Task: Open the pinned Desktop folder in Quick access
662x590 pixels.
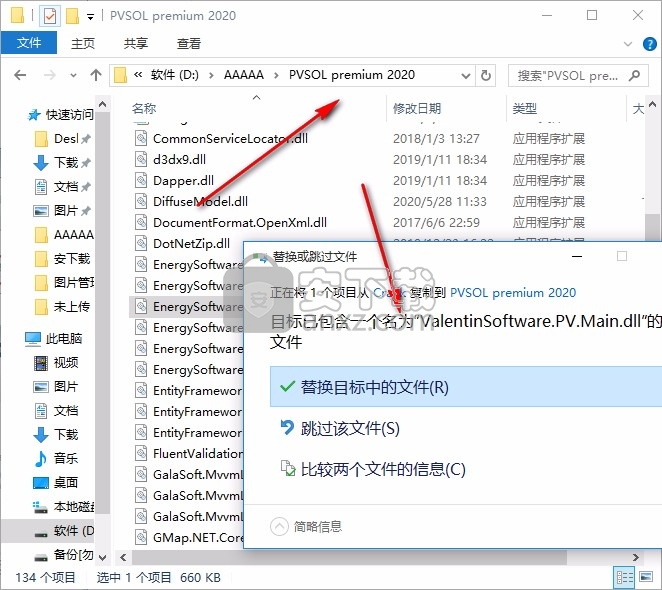Action: (x=62, y=139)
